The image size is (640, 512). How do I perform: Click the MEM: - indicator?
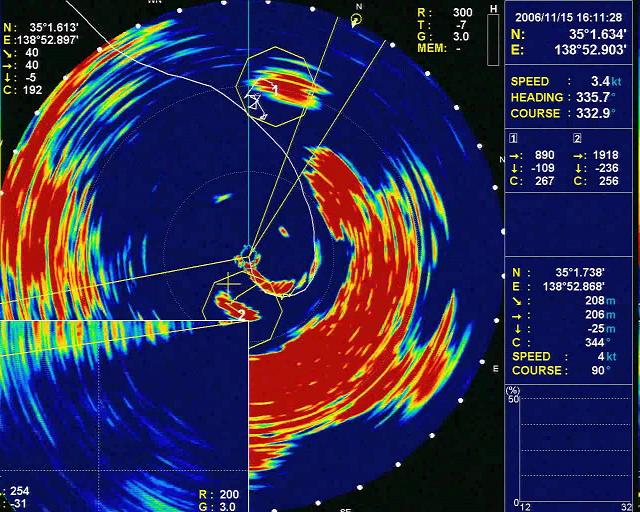(x=440, y=48)
